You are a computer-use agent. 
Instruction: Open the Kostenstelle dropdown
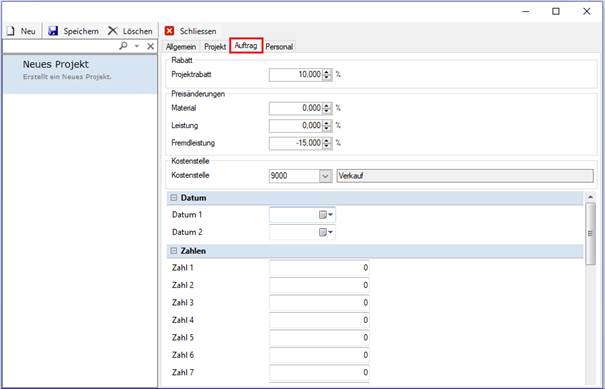point(326,176)
